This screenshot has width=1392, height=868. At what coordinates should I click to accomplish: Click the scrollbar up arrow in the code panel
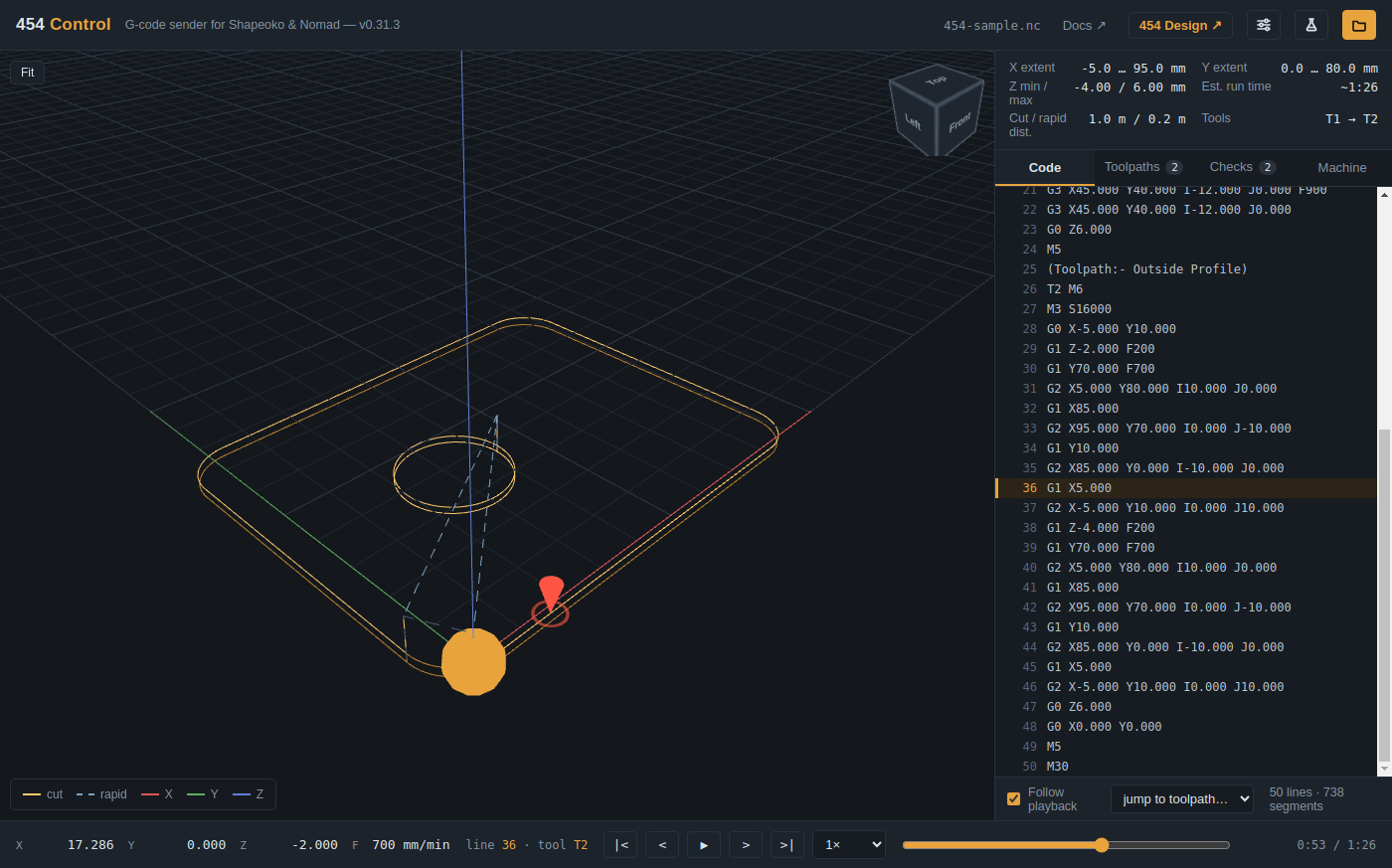coord(1384,194)
